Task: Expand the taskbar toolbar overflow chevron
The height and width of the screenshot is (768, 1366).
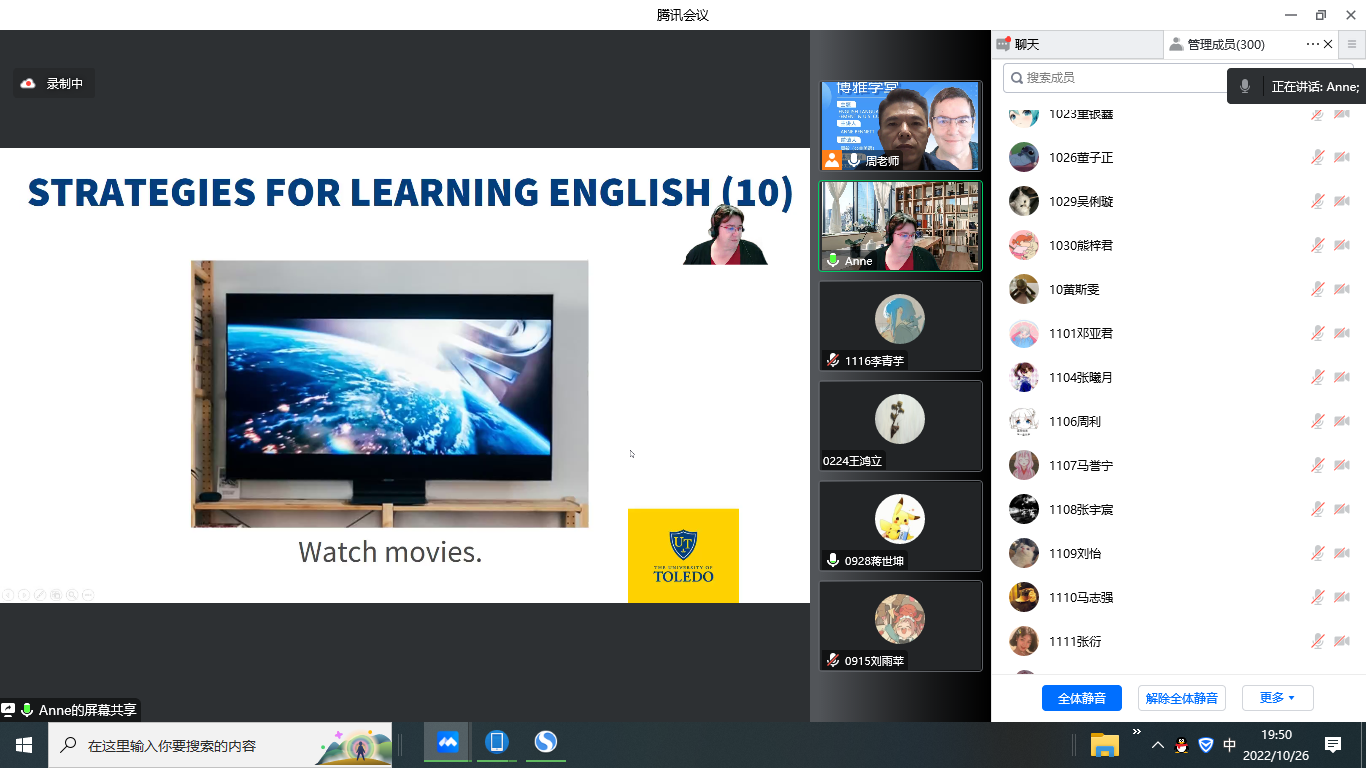Action: (x=1136, y=733)
